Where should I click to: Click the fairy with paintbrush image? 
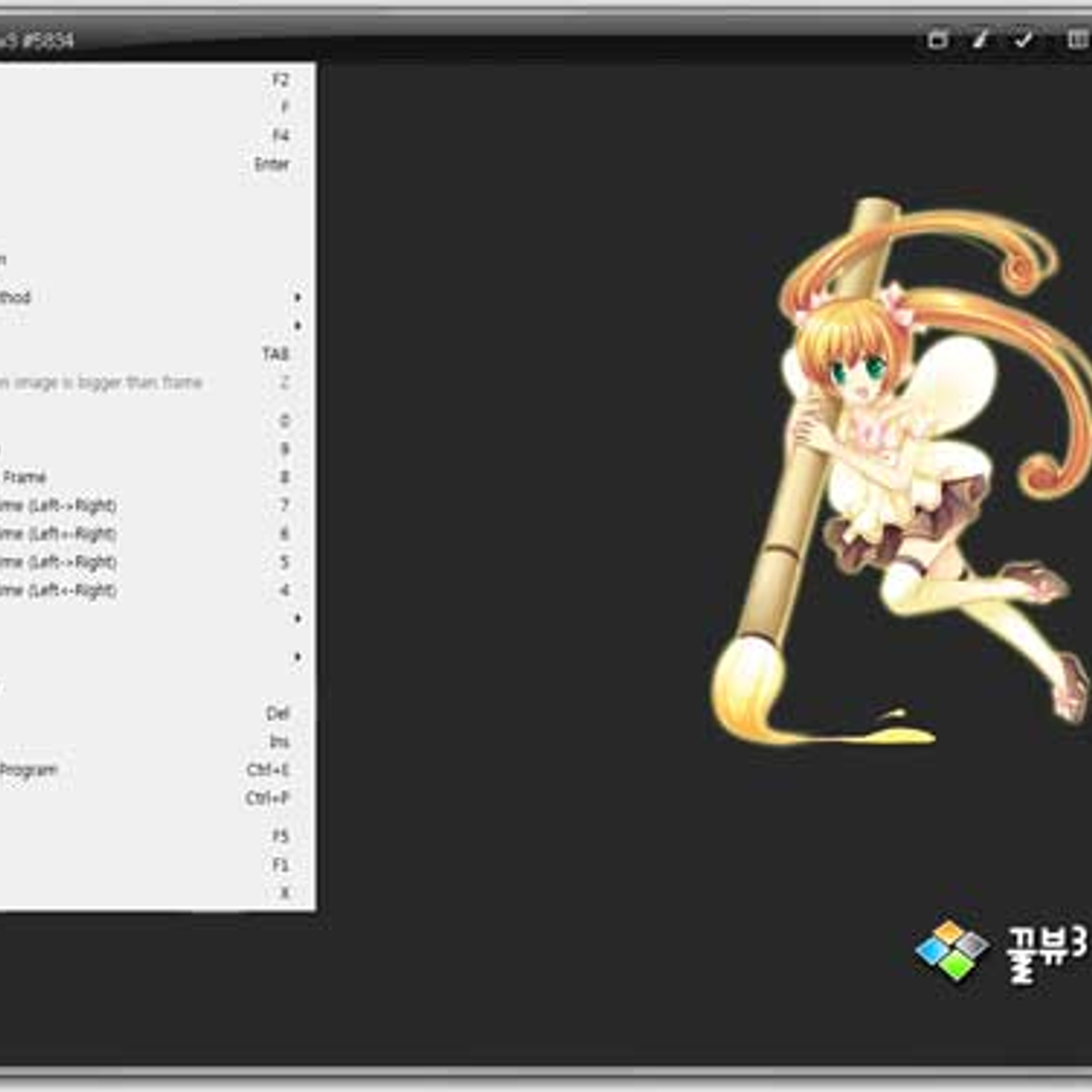pos(901,469)
